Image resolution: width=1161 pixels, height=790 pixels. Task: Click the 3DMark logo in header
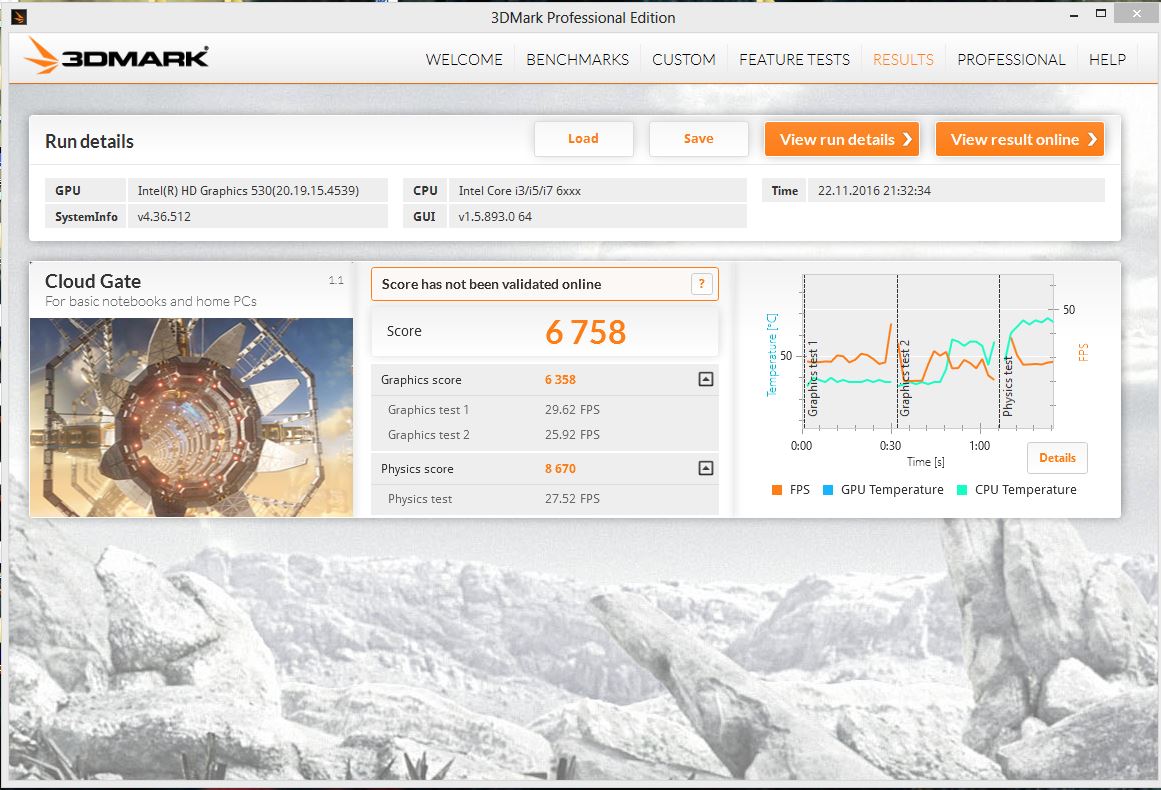click(116, 56)
